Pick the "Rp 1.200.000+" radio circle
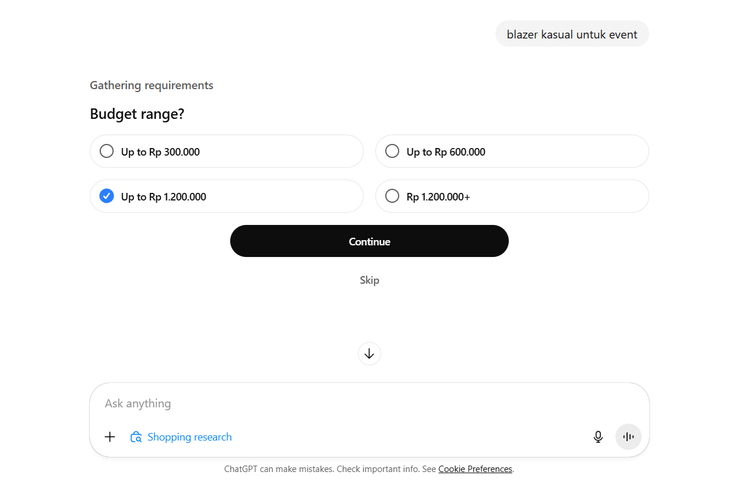750x500 pixels. 392,196
